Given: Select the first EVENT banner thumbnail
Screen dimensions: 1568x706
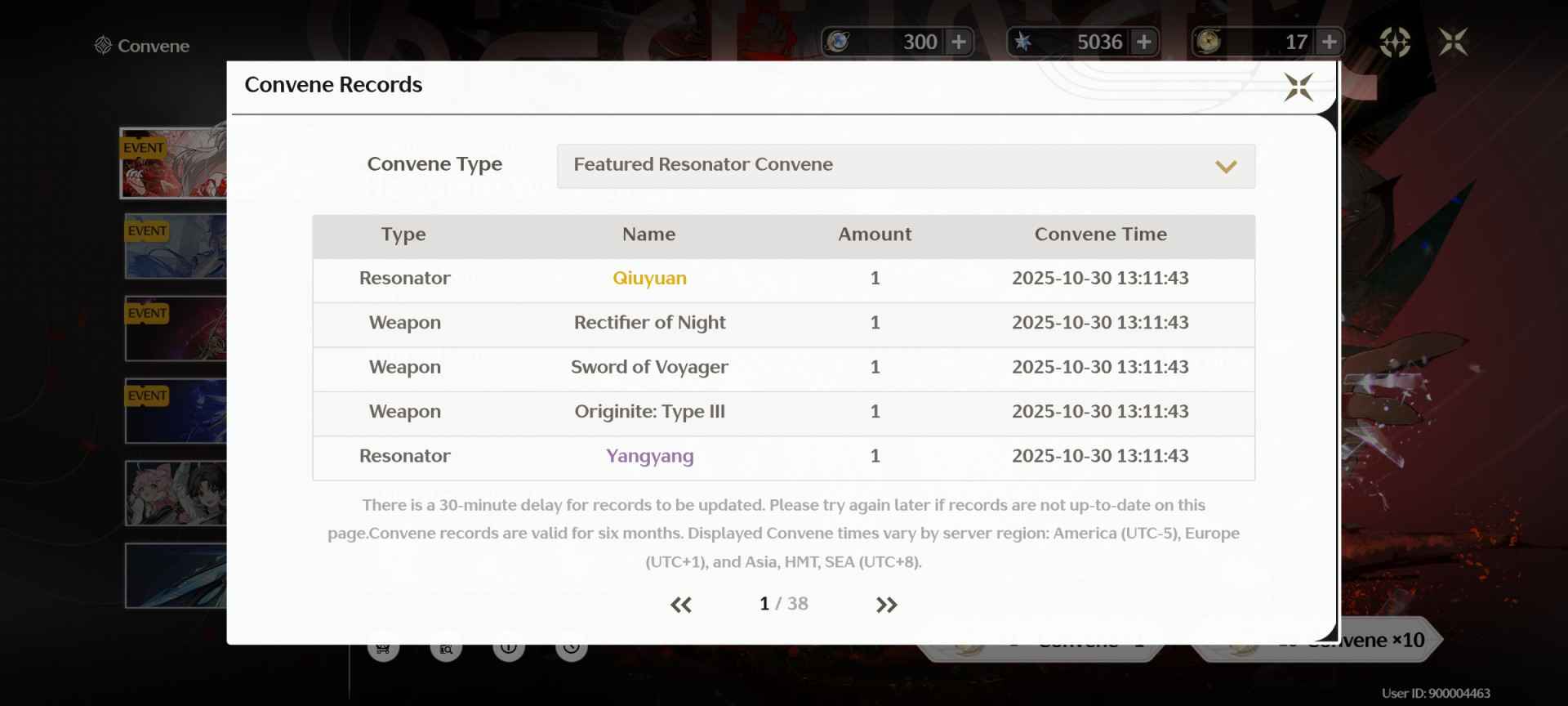Looking at the screenshot, I should (173, 163).
